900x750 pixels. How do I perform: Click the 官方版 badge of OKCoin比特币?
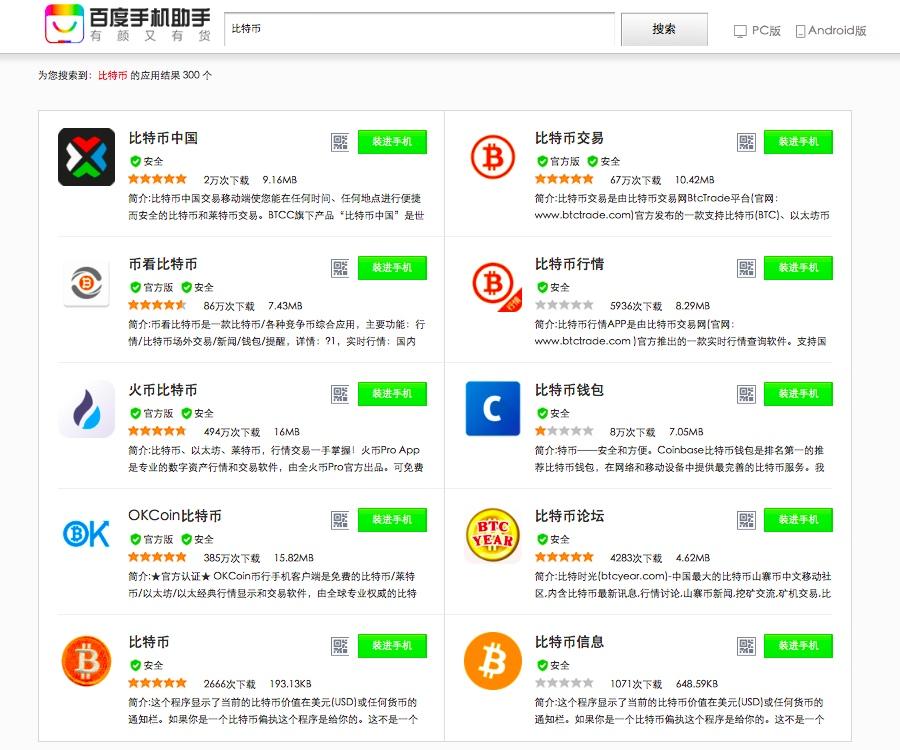[152, 539]
